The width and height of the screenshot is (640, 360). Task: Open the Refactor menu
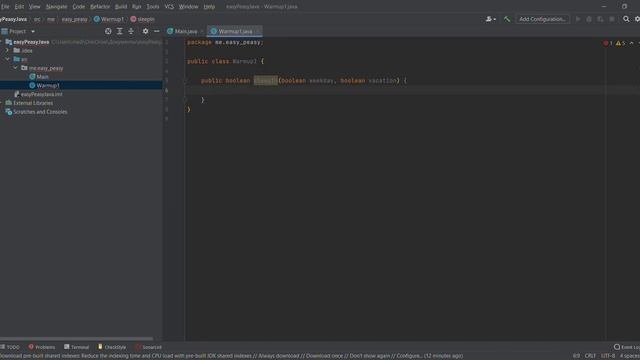coord(100,7)
